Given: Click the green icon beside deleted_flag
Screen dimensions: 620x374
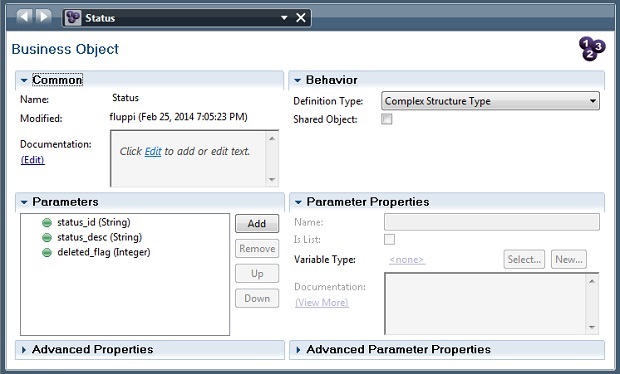Looking at the screenshot, I should coord(47,253).
